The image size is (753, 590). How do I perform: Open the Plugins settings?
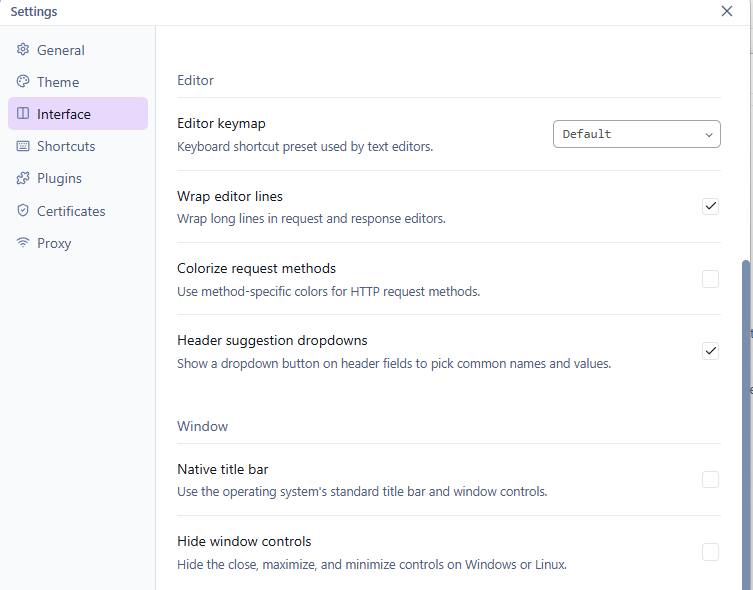click(x=78, y=178)
